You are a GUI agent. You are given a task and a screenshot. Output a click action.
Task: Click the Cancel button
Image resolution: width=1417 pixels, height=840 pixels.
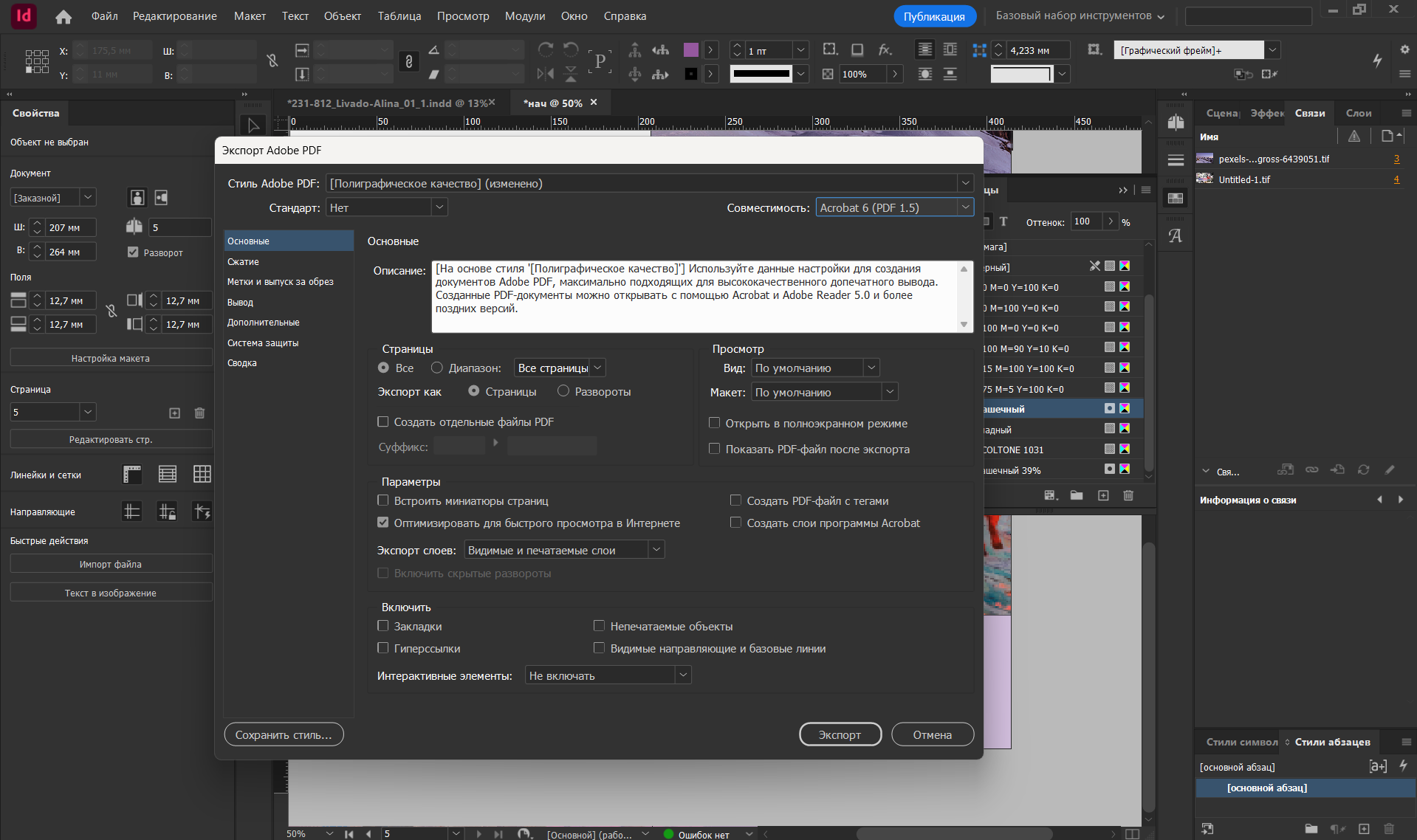tap(933, 734)
